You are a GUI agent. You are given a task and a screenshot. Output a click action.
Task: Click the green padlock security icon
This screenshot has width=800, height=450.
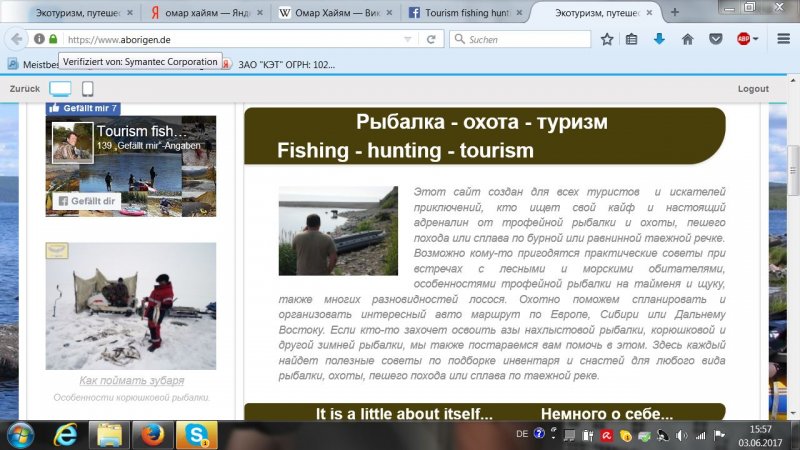(53, 39)
